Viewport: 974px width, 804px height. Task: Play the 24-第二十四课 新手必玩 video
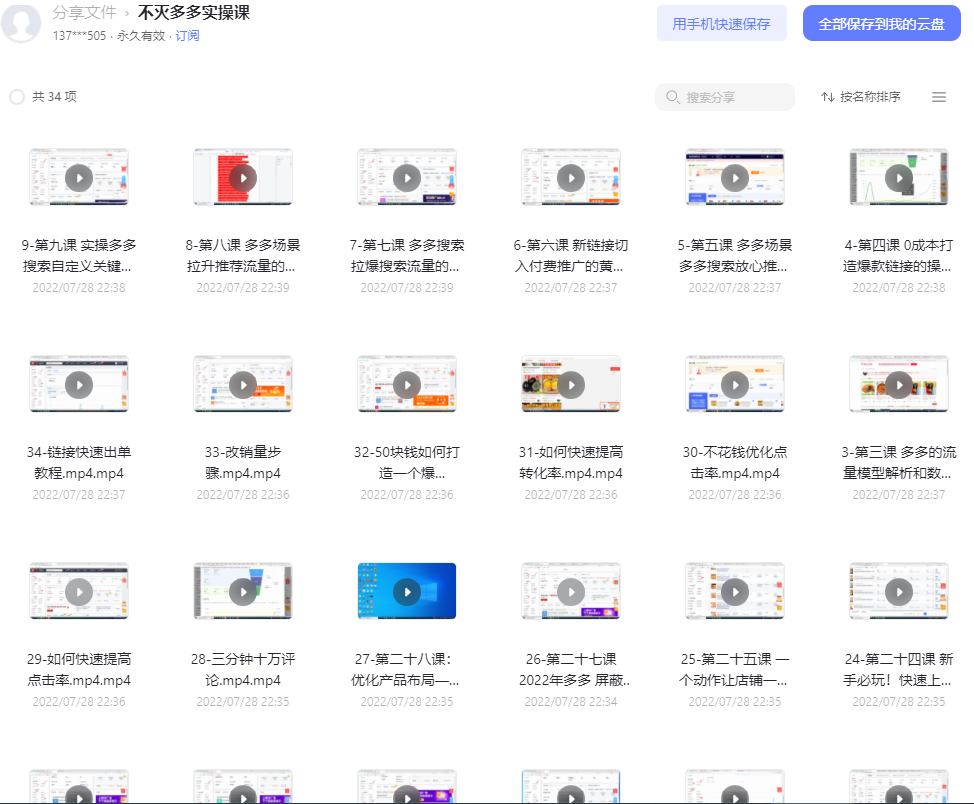[899, 592]
